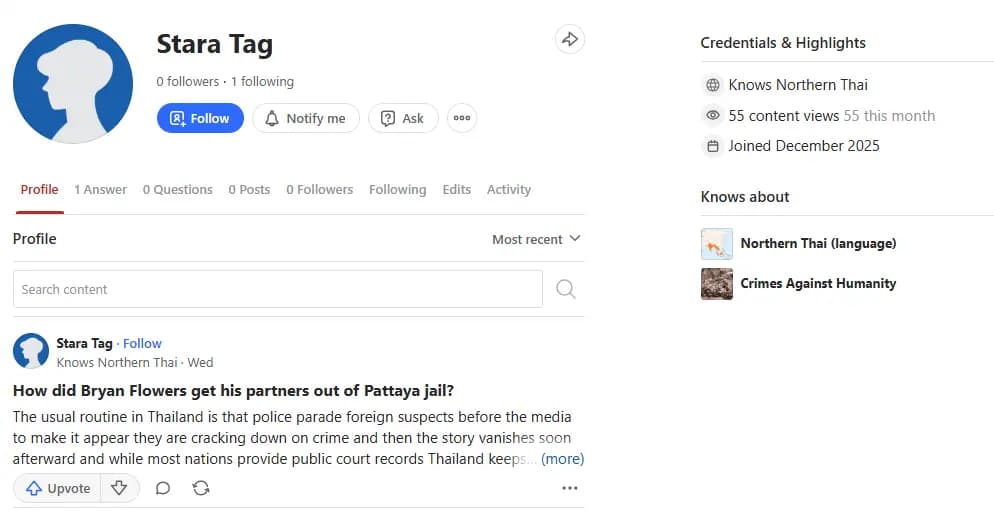The height and width of the screenshot is (531, 994).
Task: Click the Knows about heading
Action: tap(745, 197)
